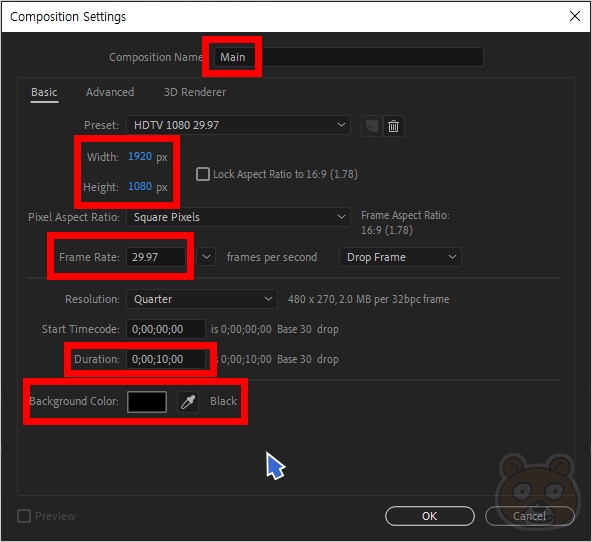The height and width of the screenshot is (542, 592).
Task: Click the Composition Name field
Action: 348,57
